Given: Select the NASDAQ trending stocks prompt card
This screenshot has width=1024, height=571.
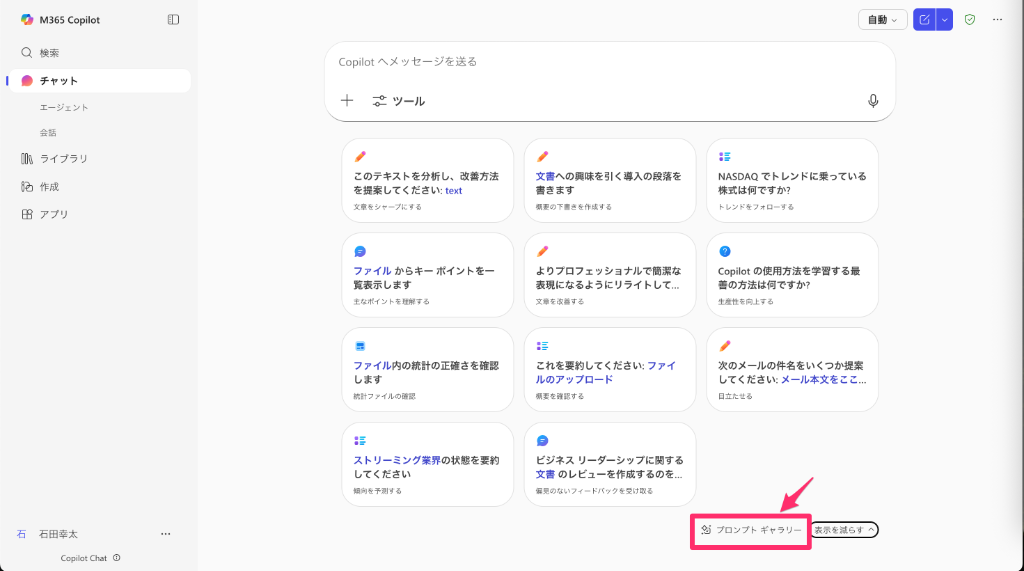Looking at the screenshot, I should [792, 180].
